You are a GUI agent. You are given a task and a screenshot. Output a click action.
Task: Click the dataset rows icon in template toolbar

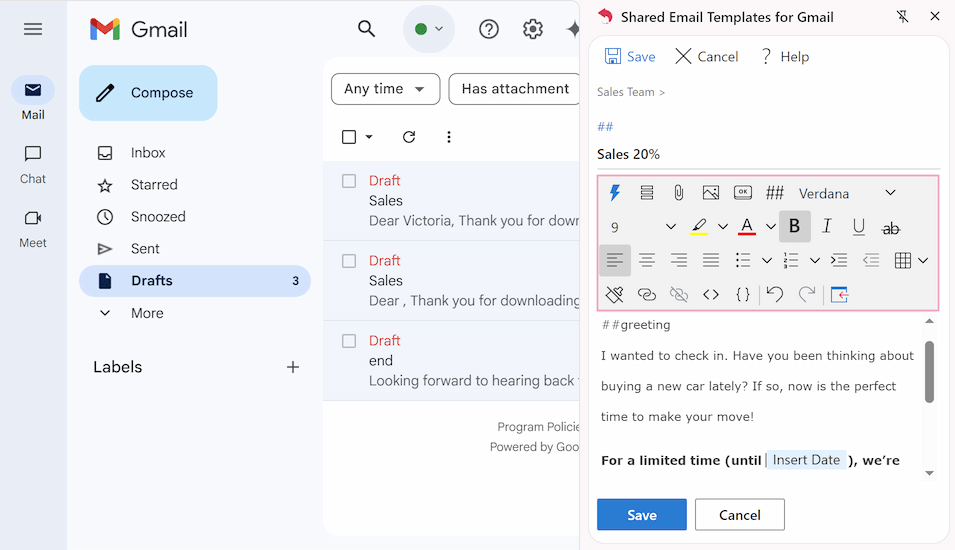[647, 193]
